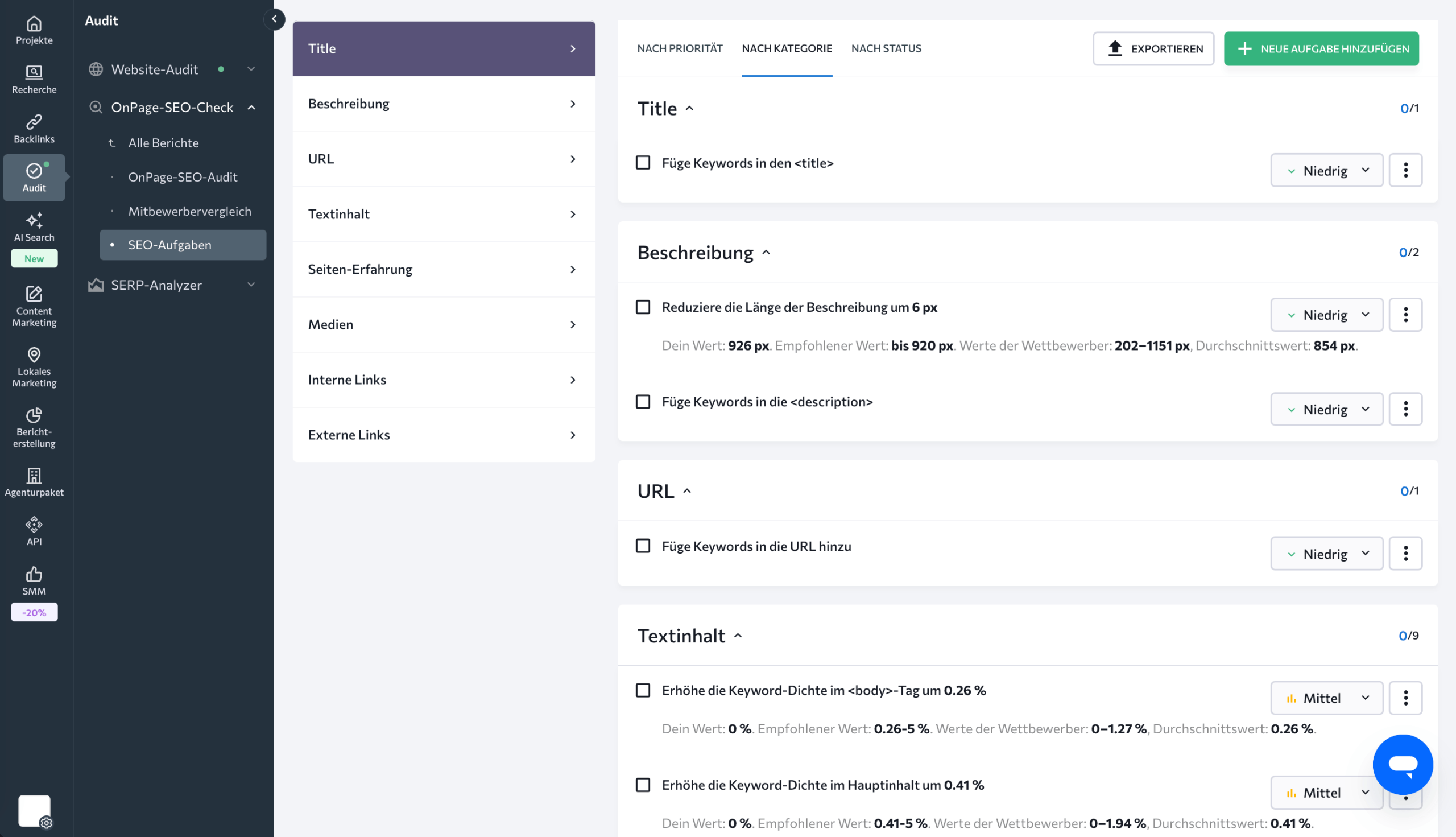1456x837 pixels.
Task: Open the Berichterstellung chart icon
Action: [34, 415]
